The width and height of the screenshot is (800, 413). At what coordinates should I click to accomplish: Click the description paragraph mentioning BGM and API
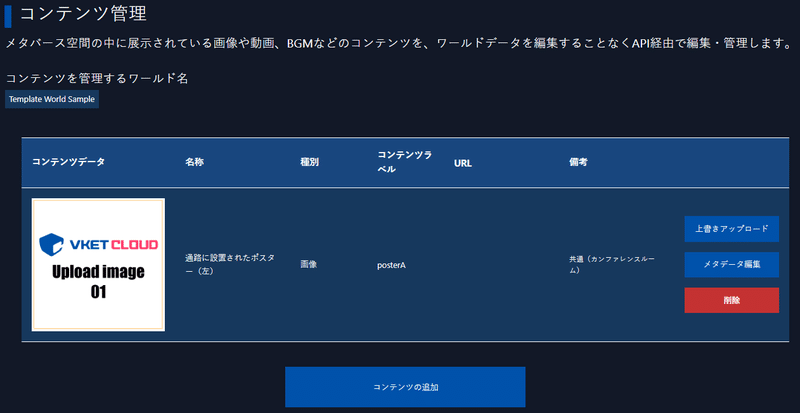[398, 42]
